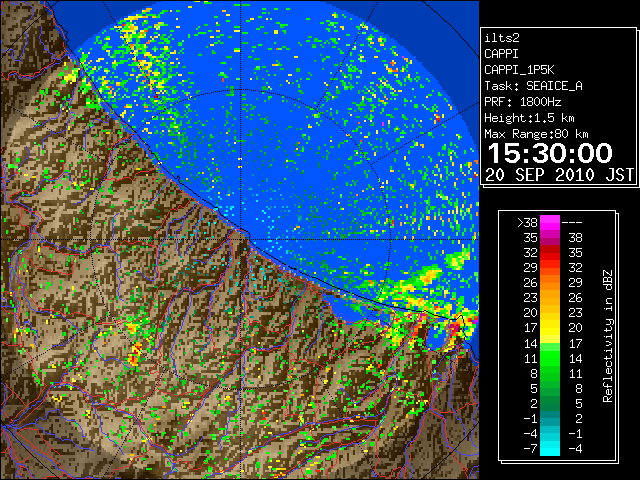Pick the dark red band between 32 and 35
640x480 pixels.
pyautogui.click(x=550, y=253)
